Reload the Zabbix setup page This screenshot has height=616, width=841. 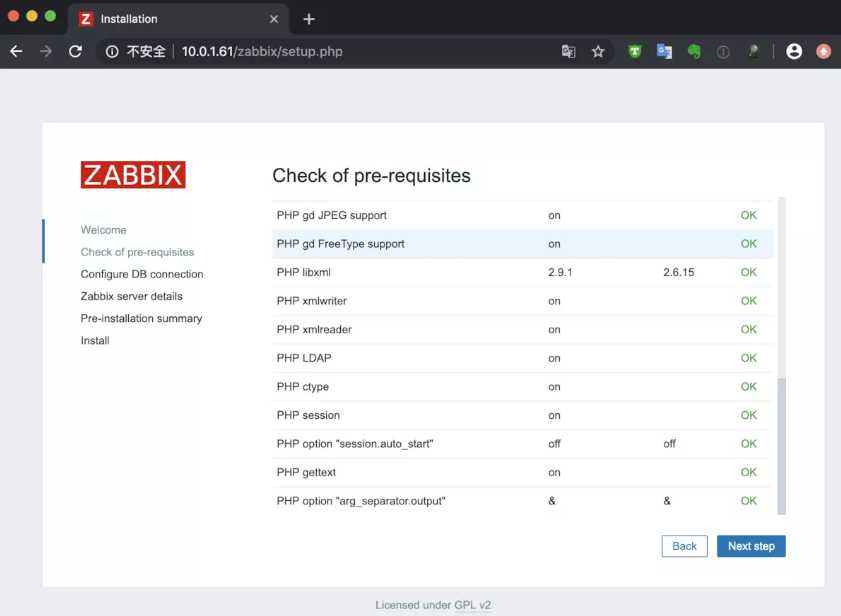pyautogui.click(x=76, y=52)
